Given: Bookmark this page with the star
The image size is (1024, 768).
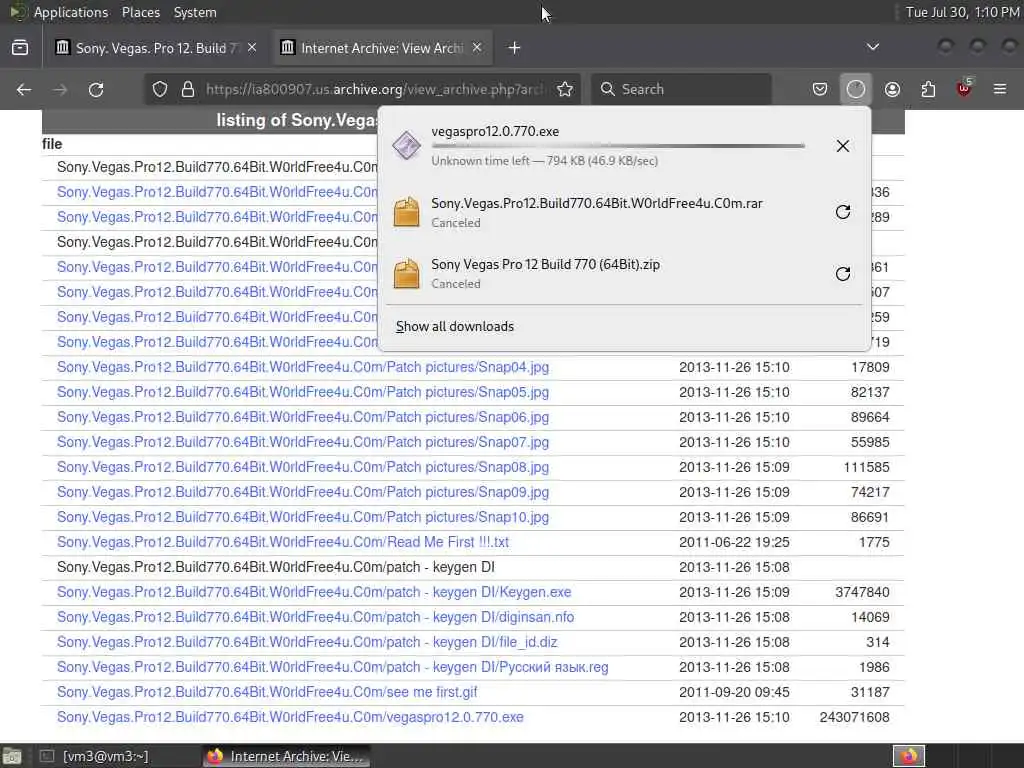Looking at the screenshot, I should pos(565,89).
